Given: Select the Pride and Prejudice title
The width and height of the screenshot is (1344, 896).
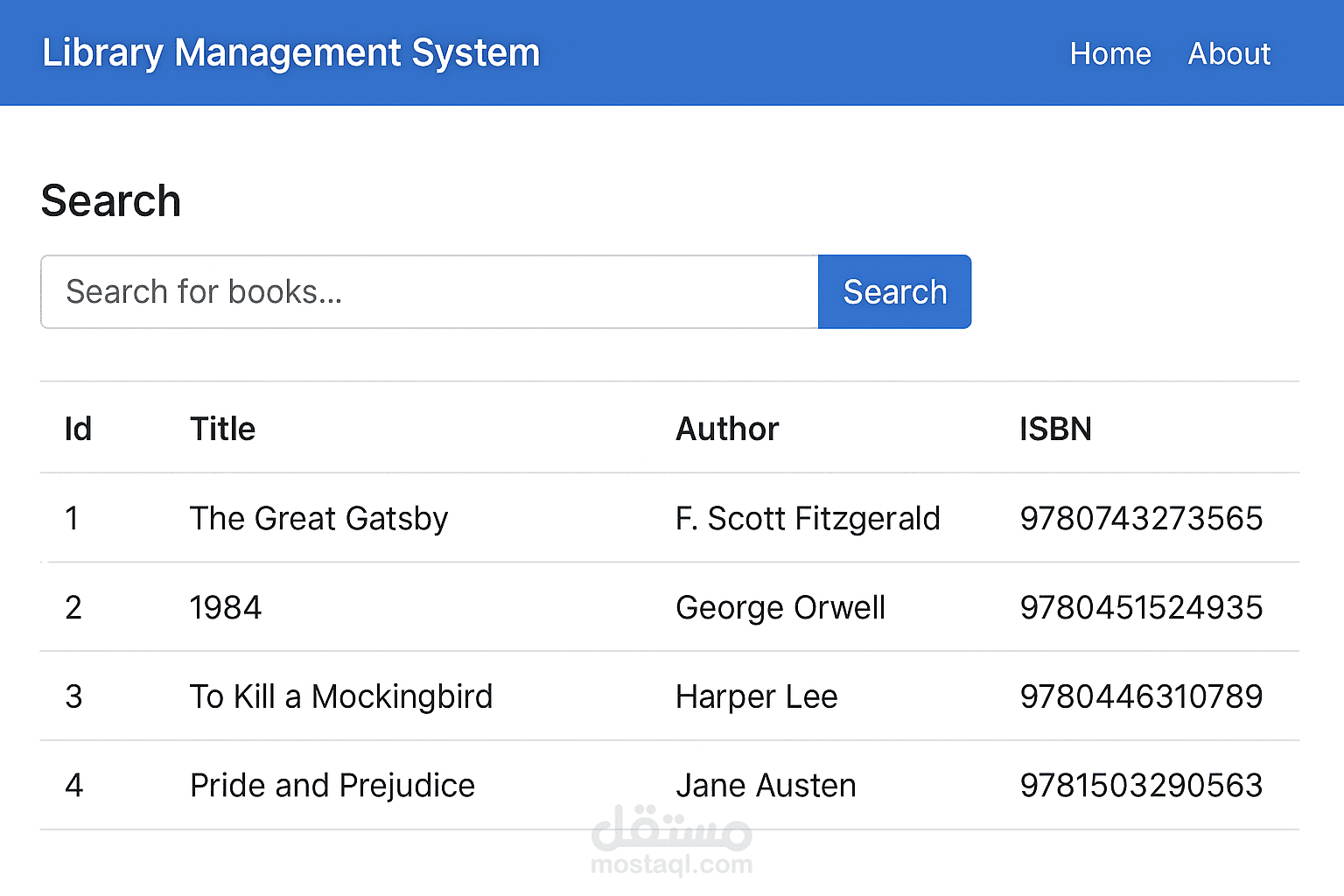Looking at the screenshot, I should 332,786.
